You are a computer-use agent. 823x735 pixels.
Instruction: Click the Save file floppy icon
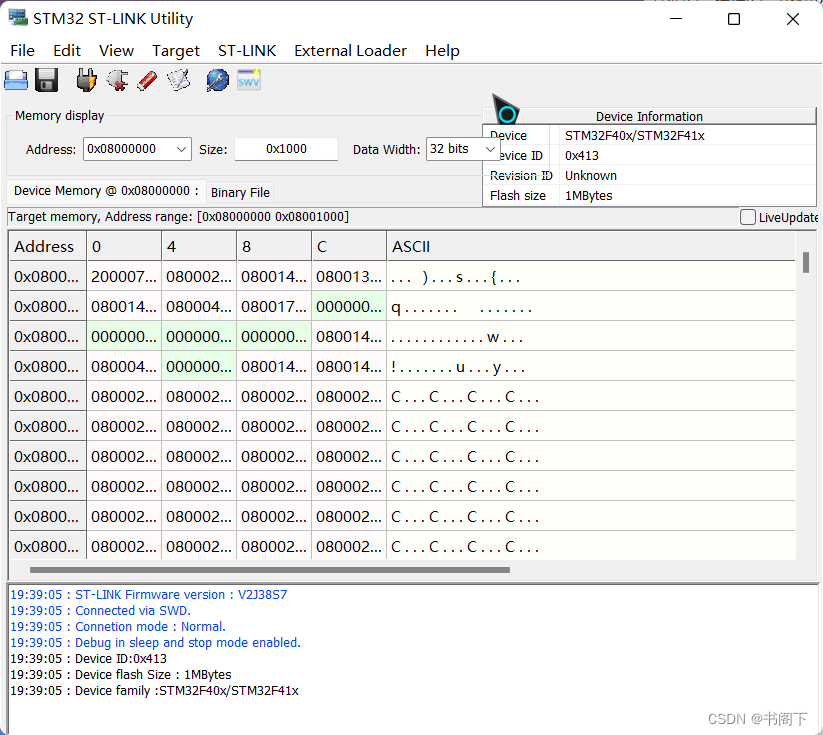47,81
